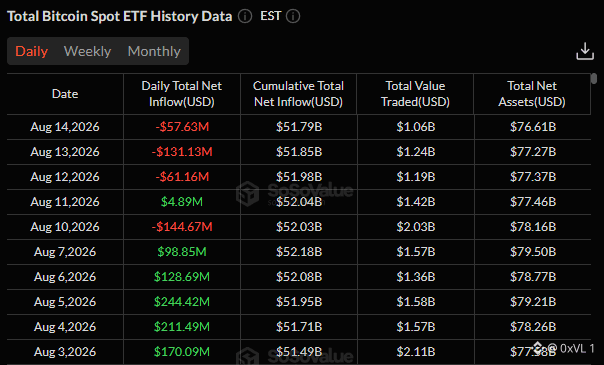Open info icon next to EST
Viewport: 604px width, 365px height.
coord(293,16)
